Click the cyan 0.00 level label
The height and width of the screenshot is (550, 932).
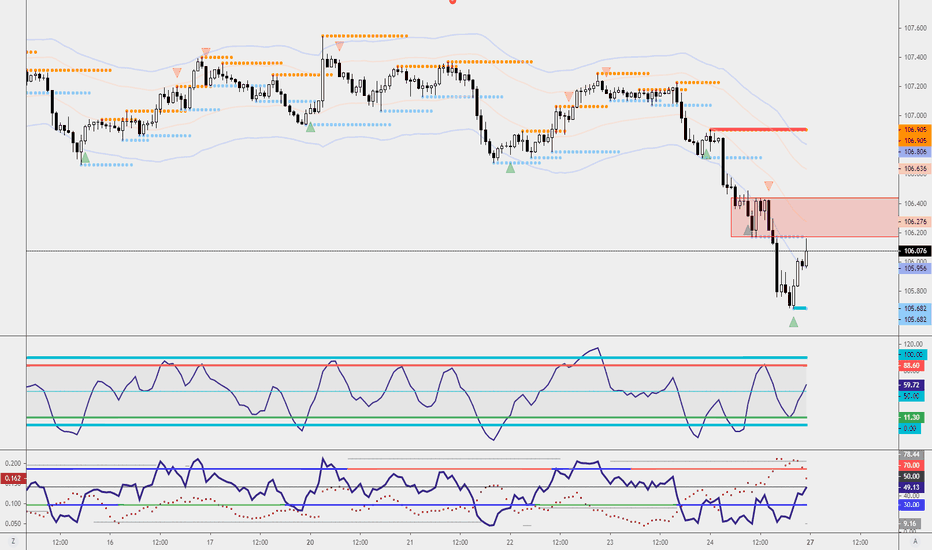point(910,429)
